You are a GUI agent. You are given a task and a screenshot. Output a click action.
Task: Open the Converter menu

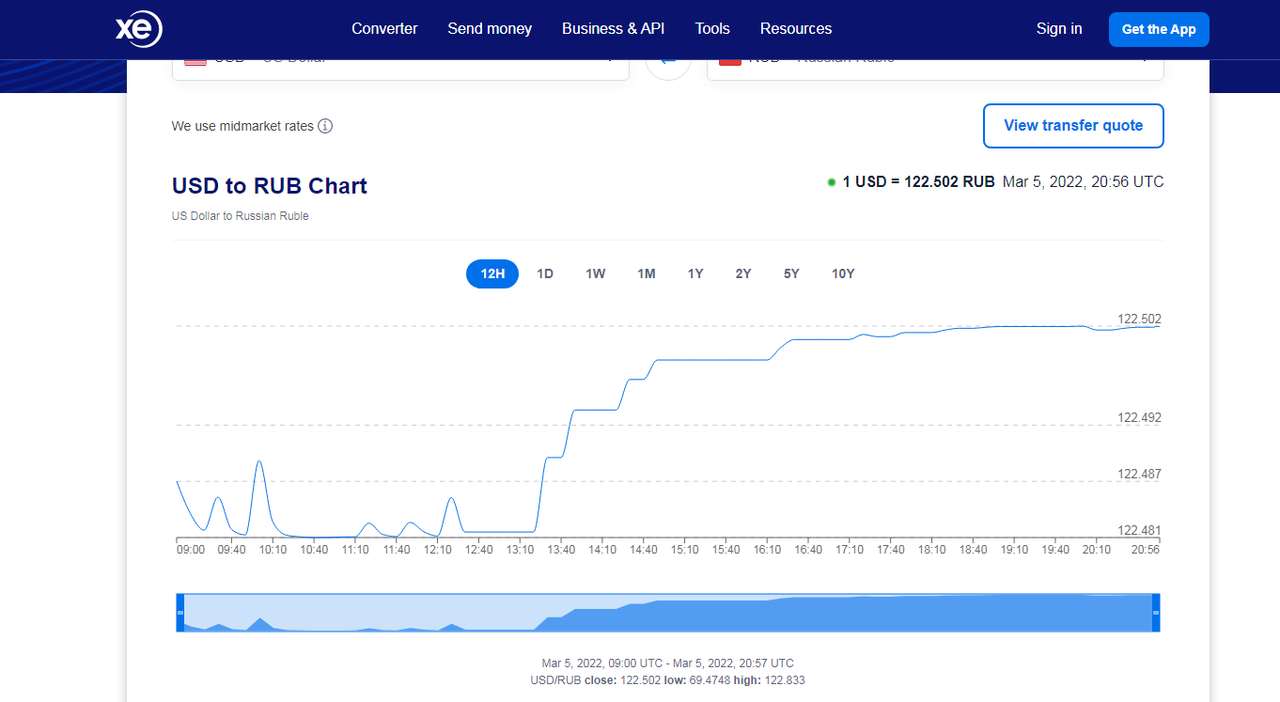pyautogui.click(x=384, y=29)
